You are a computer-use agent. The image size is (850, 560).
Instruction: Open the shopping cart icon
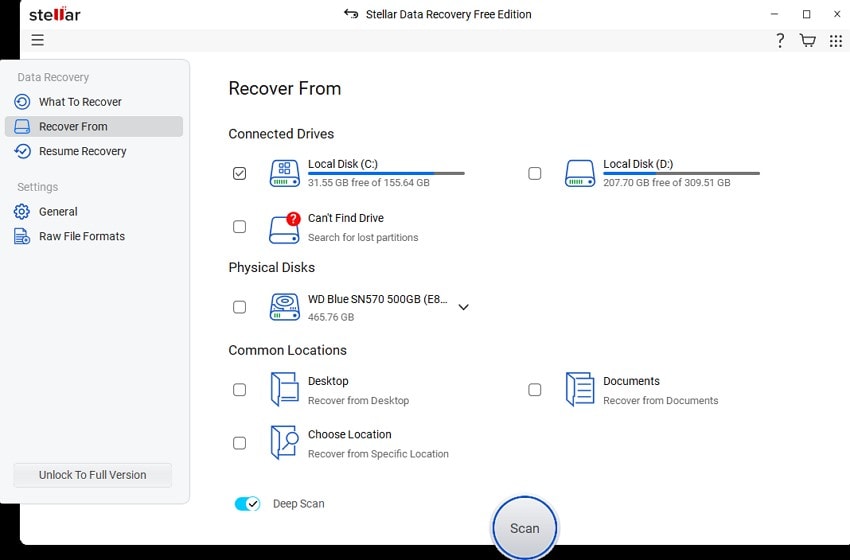[x=807, y=41]
